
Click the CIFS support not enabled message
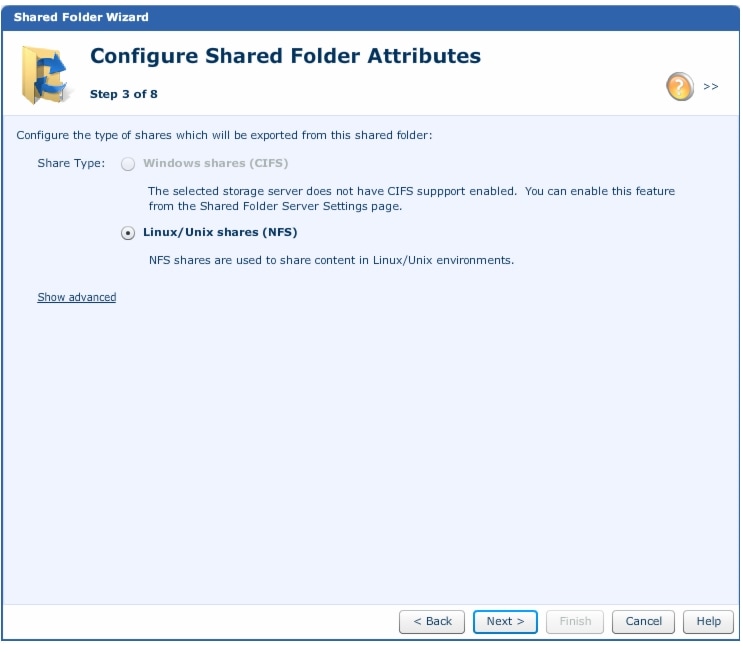411,199
